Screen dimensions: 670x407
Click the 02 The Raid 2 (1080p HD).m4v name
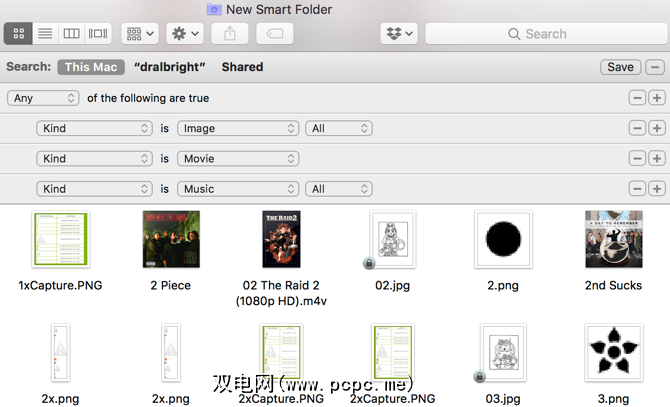281,293
